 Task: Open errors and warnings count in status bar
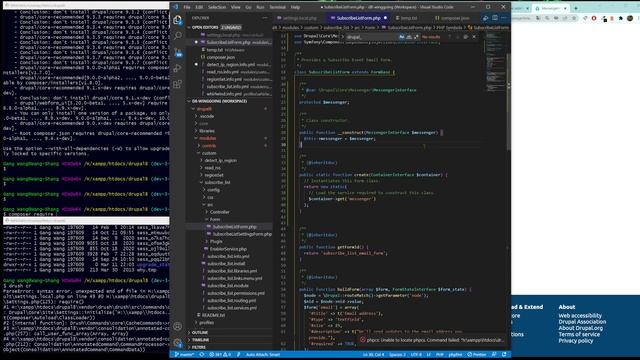220,355
